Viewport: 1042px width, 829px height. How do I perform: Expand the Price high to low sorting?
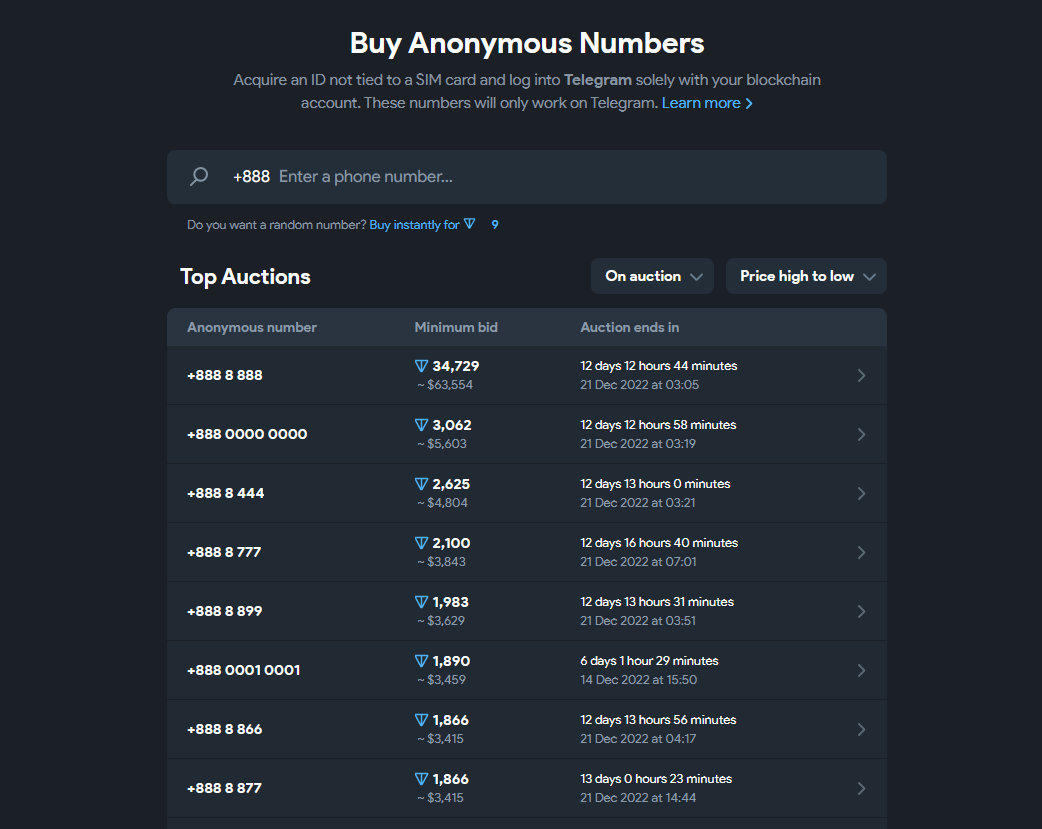pyautogui.click(x=806, y=277)
